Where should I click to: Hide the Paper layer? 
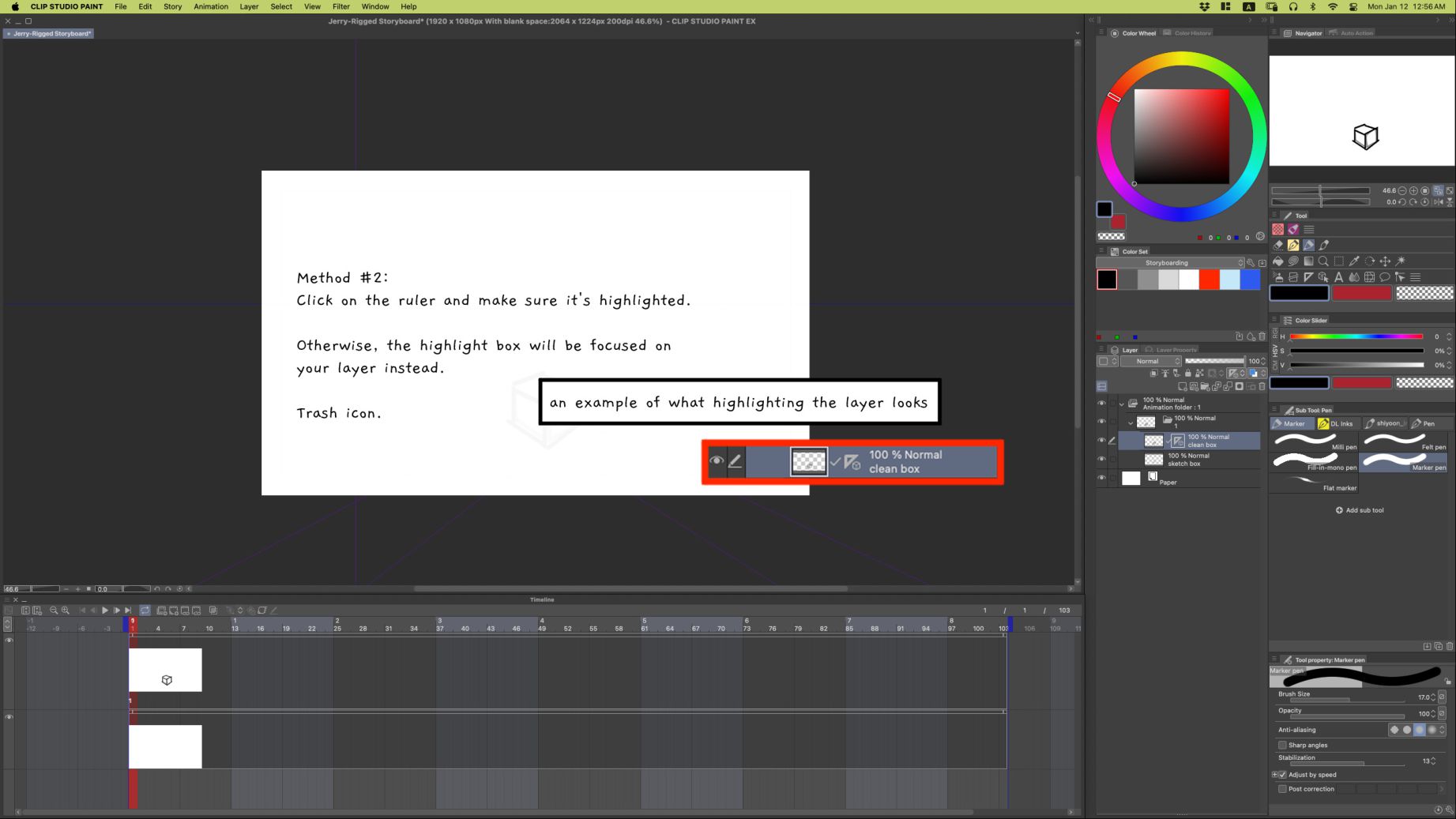[x=1101, y=478]
